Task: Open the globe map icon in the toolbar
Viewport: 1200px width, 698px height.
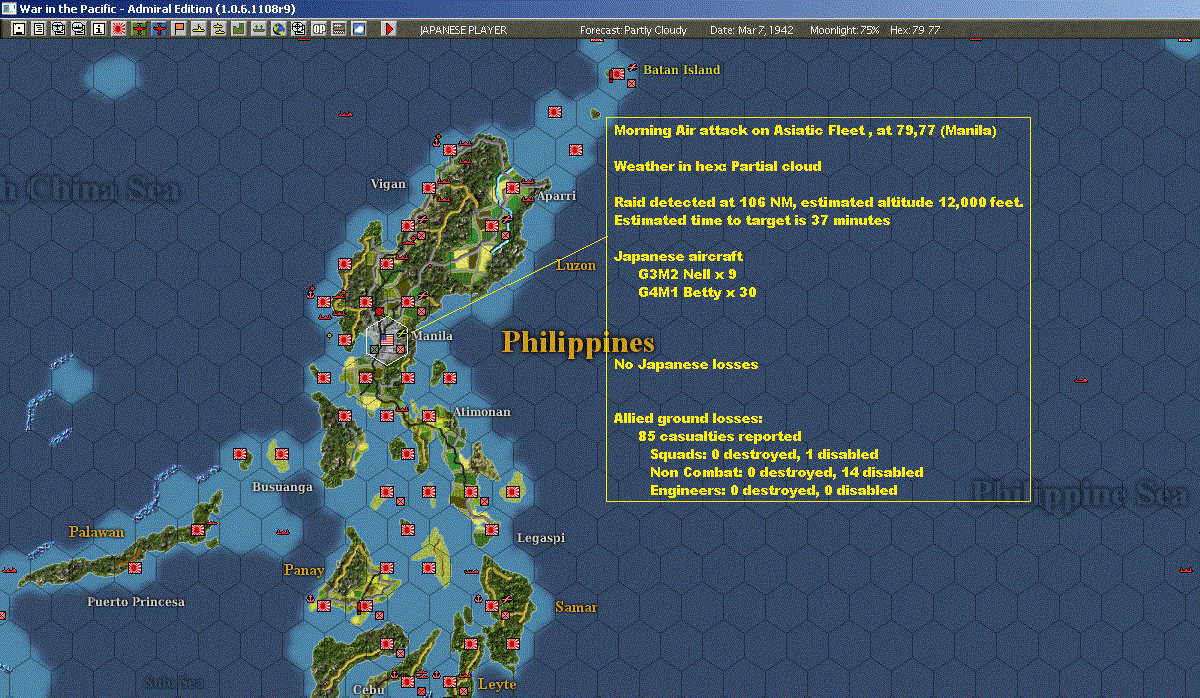Action: [x=278, y=29]
